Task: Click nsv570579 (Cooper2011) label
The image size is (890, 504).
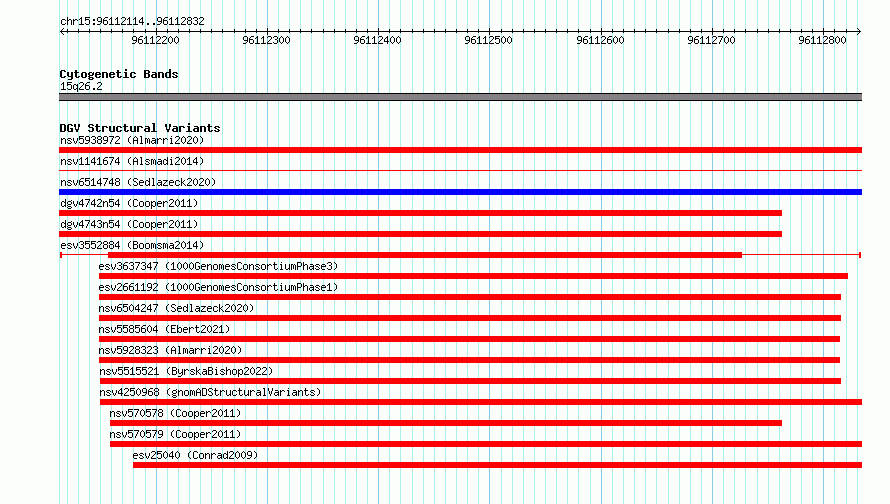Action: click(x=175, y=434)
